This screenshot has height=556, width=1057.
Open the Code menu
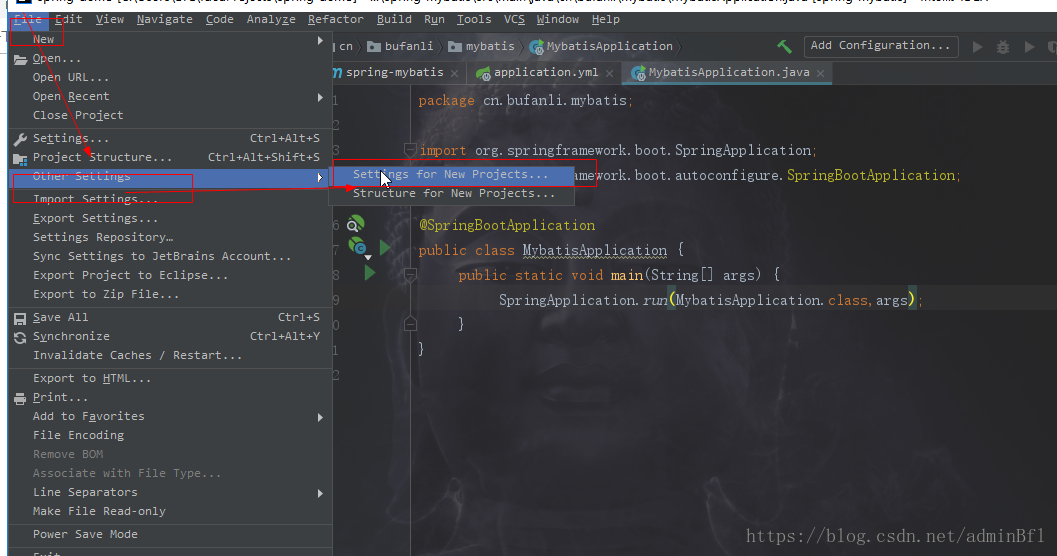(x=220, y=20)
